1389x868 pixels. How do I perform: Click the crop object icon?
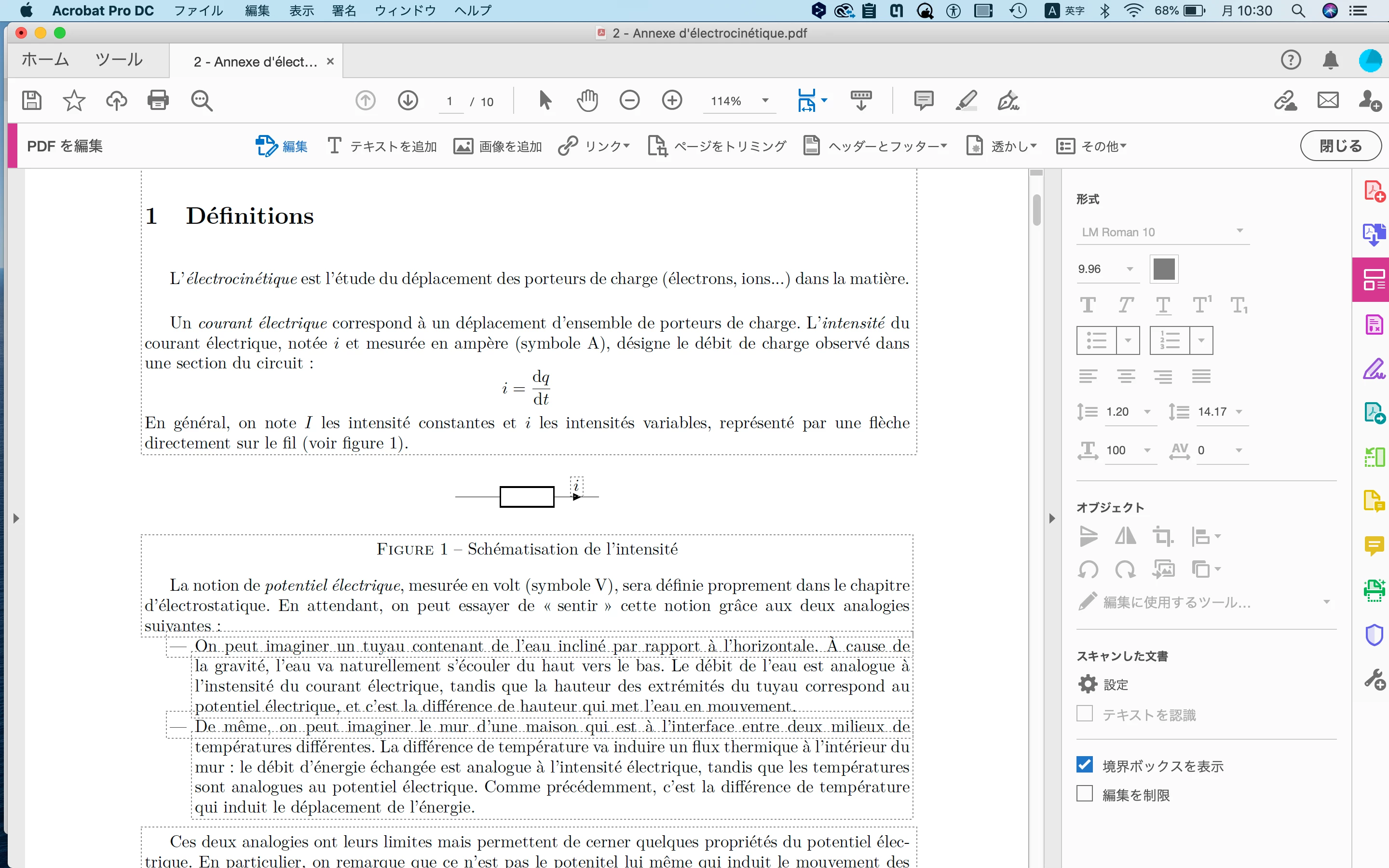1163,536
